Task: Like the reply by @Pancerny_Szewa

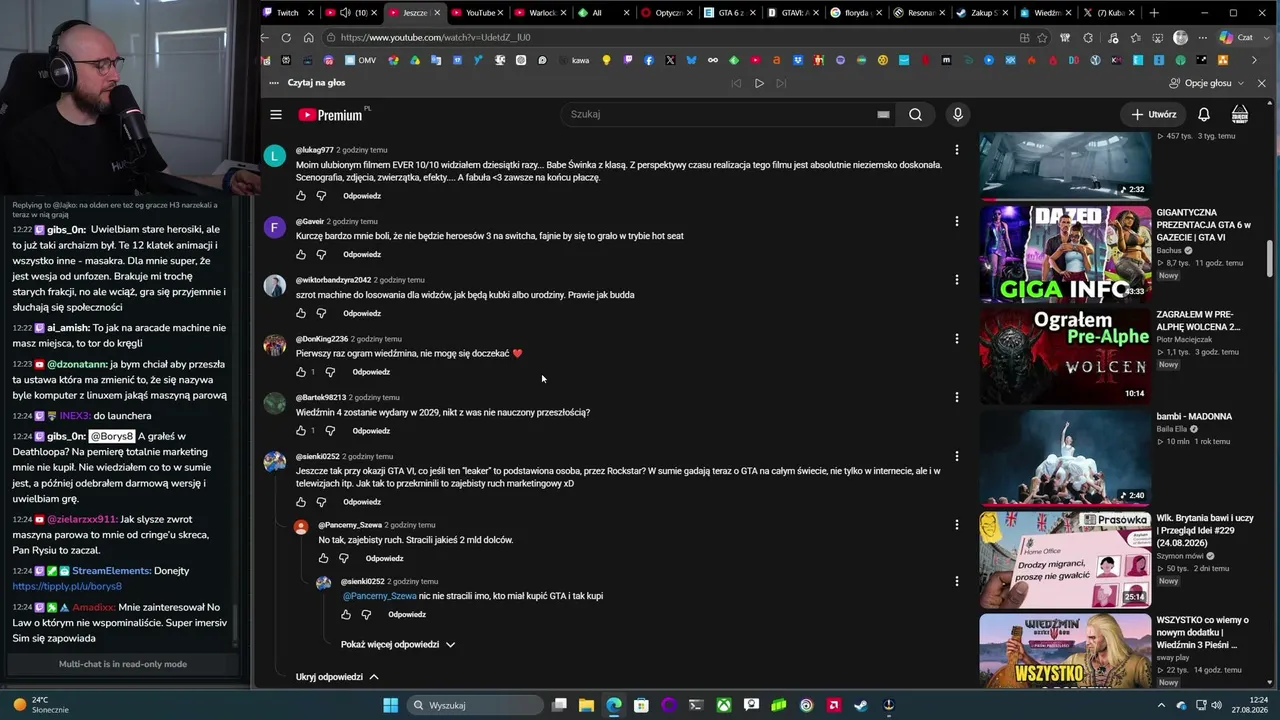Action: click(323, 558)
